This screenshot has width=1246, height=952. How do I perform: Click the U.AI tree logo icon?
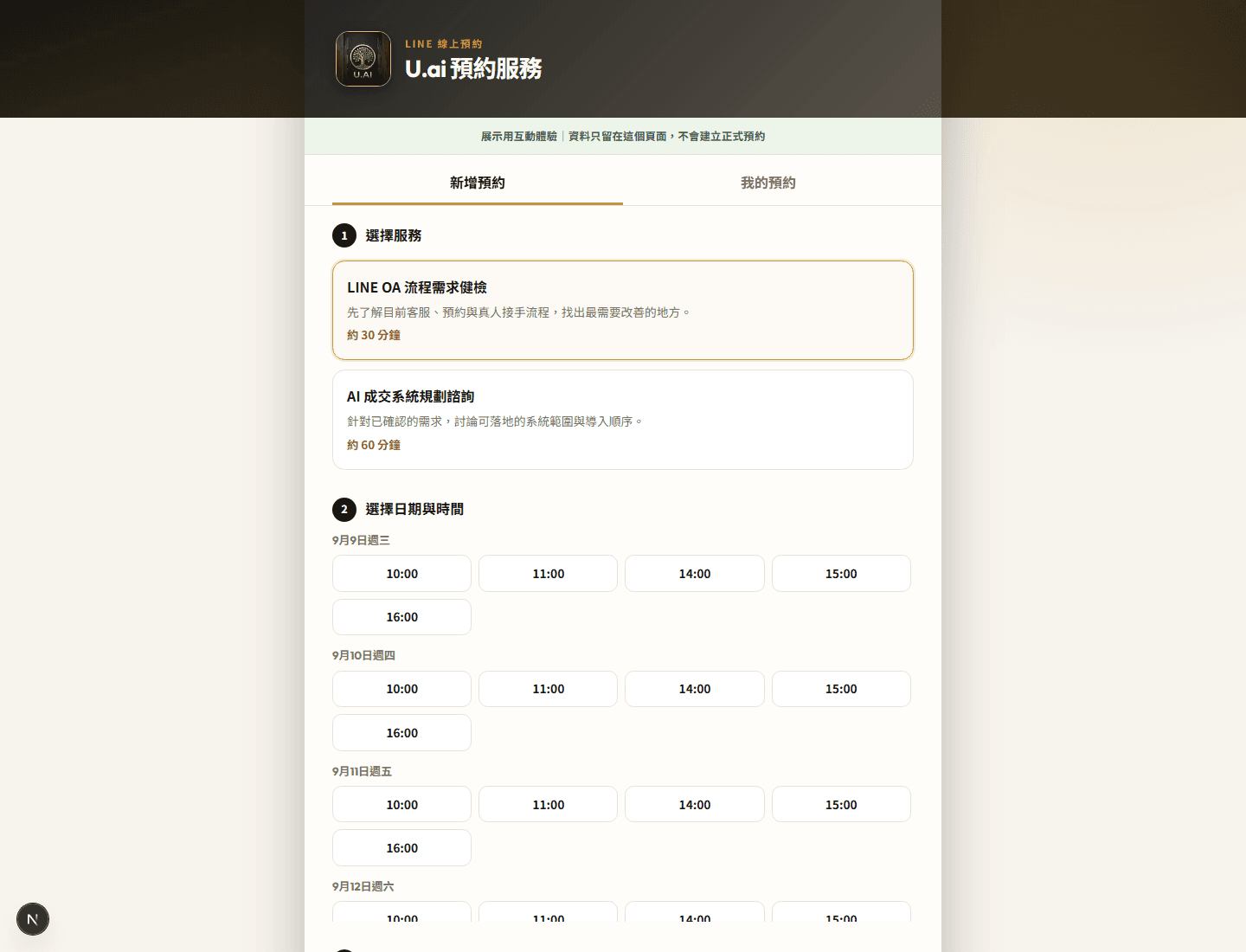point(363,59)
